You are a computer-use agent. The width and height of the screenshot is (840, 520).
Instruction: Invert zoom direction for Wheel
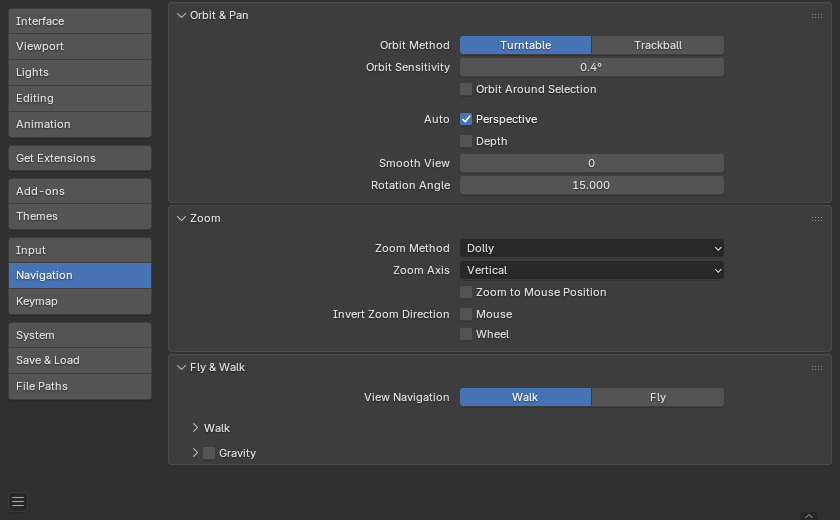pos(466,334)
